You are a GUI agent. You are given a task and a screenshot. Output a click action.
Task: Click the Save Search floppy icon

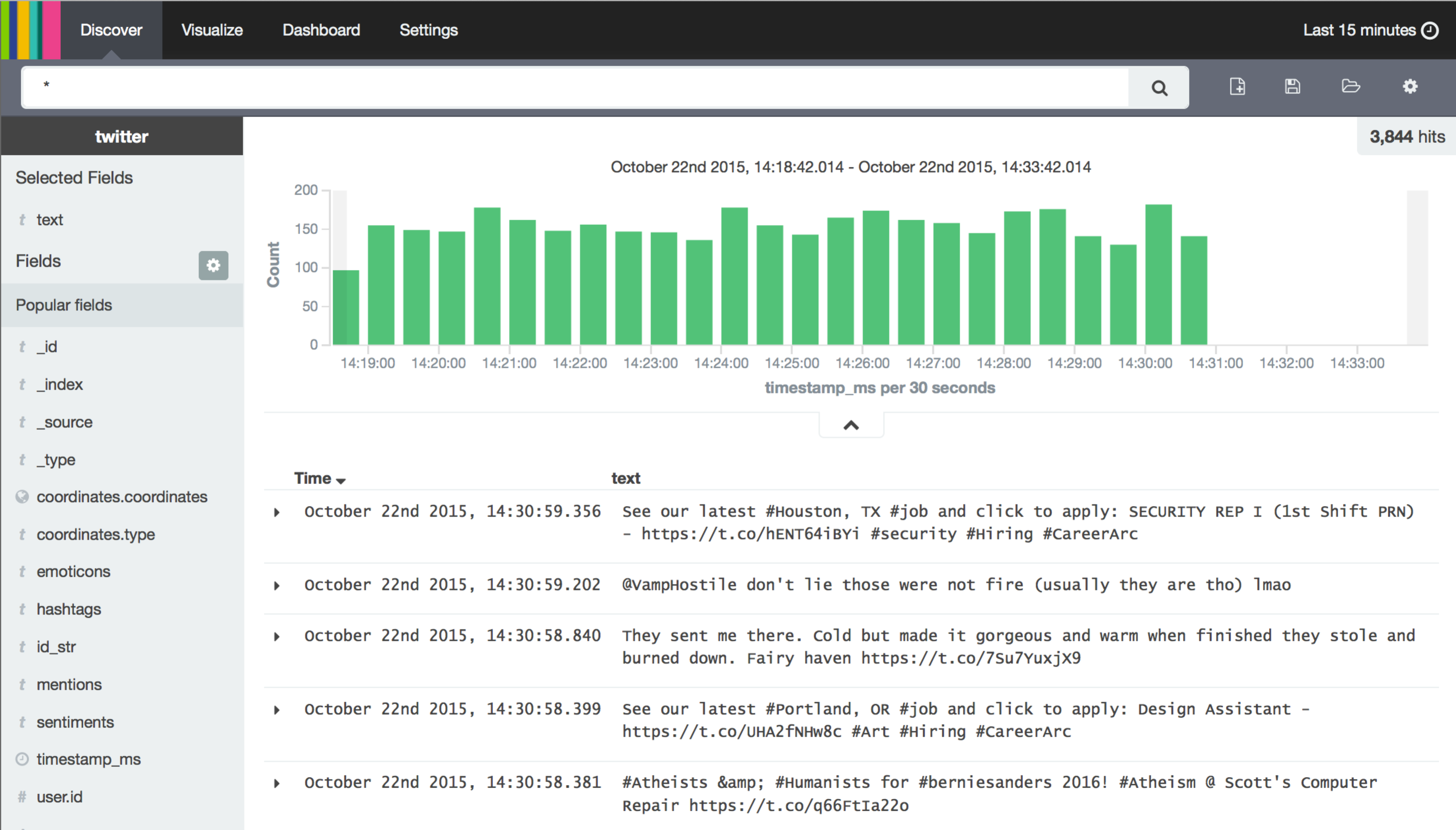pyautogui.click(x=1292, y=87)
